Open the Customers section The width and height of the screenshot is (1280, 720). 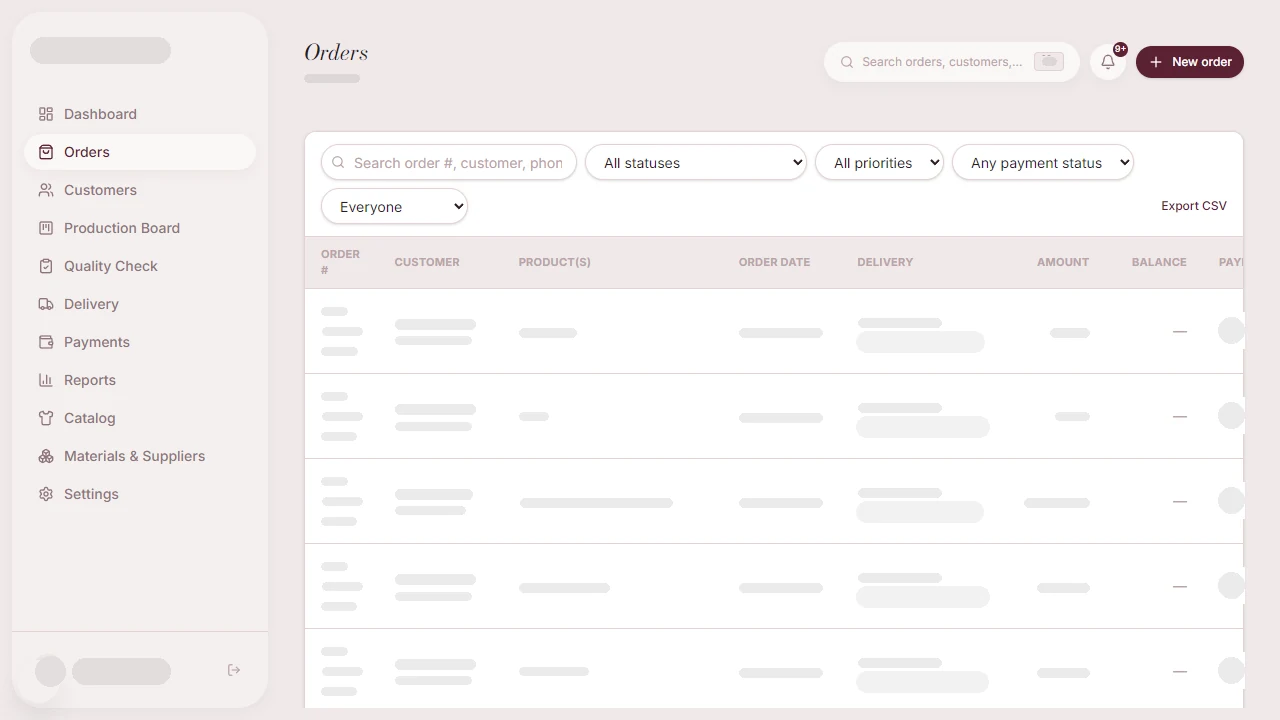(x=140, y=190)
